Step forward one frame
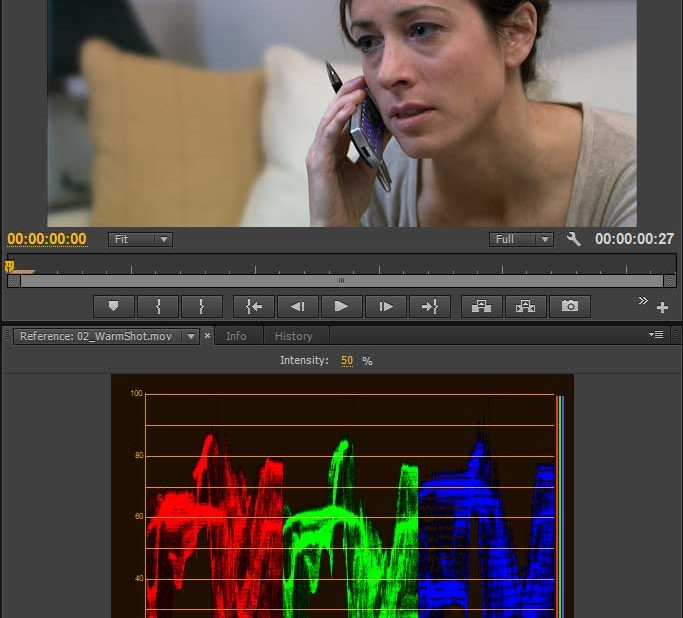 pyautogui.click(x=386, y=307)
